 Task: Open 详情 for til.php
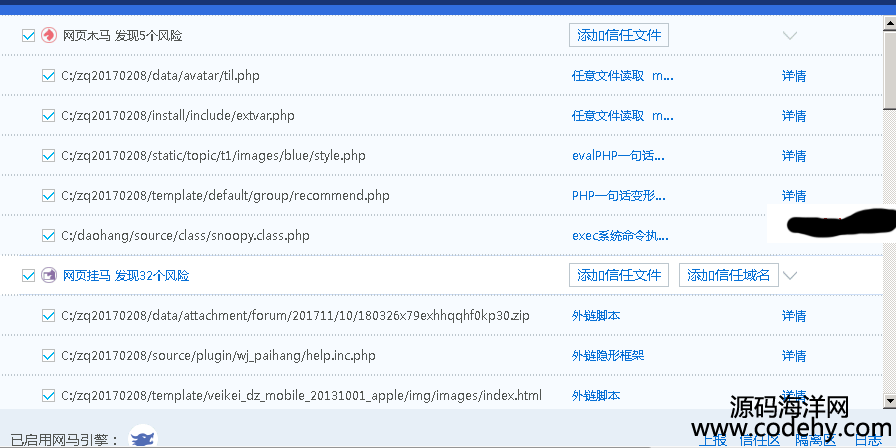coord(794,75)
